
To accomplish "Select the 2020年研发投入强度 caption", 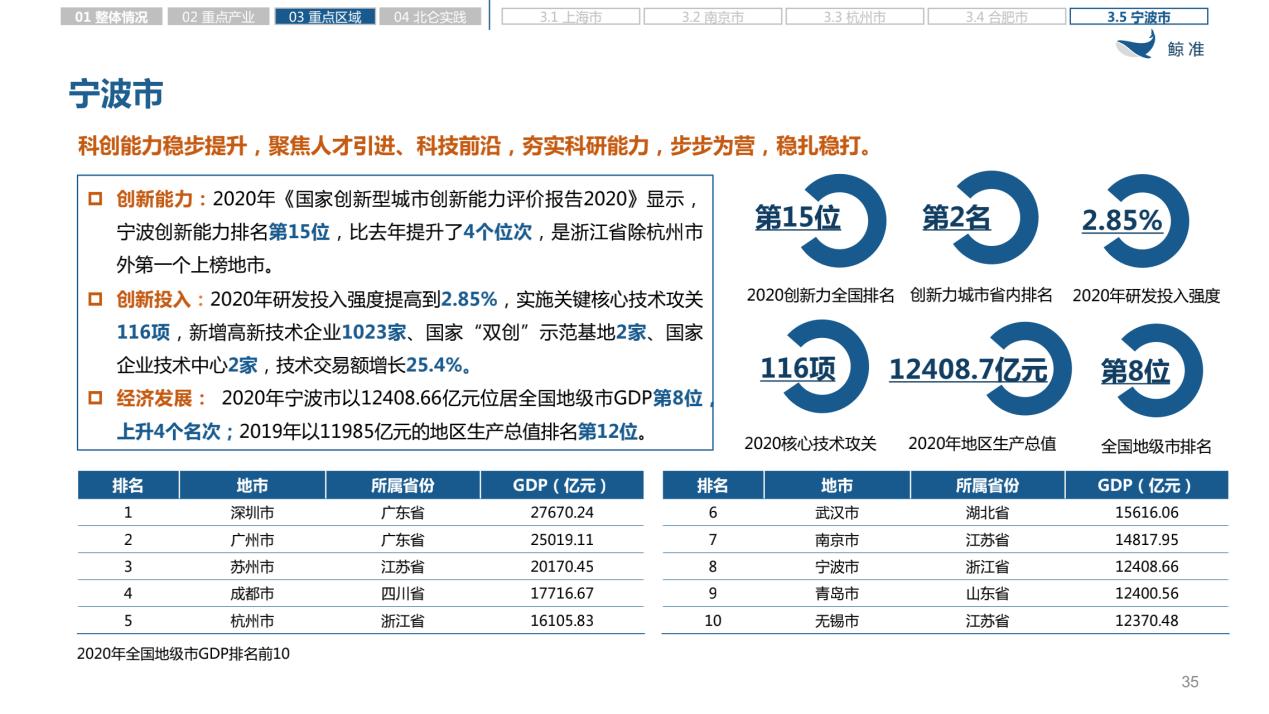I will [1146, 296].
